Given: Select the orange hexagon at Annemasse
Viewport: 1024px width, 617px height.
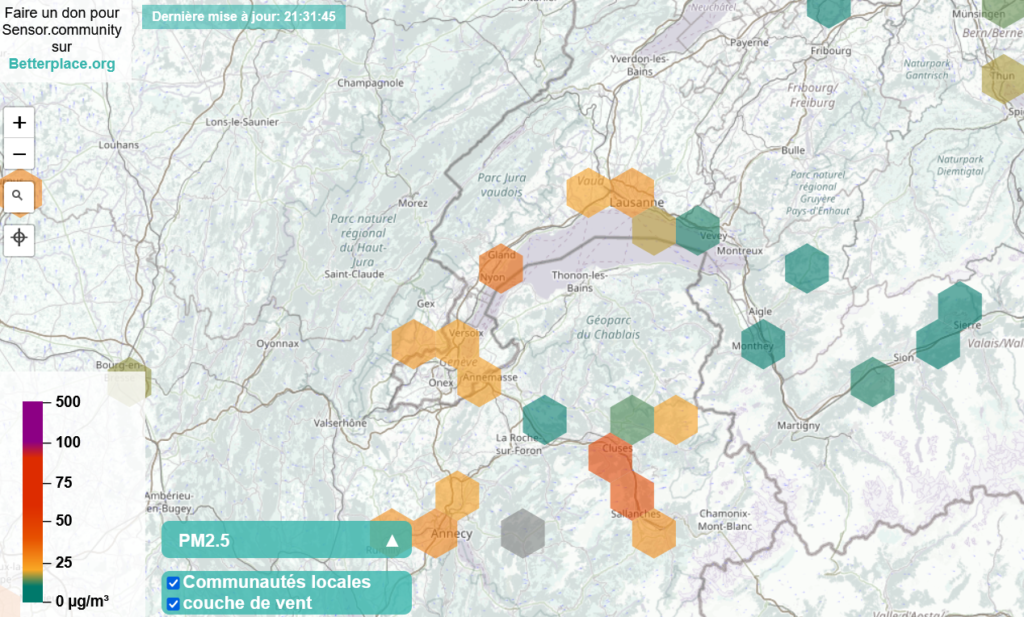Looking at the screenshot, I should pyautogui.click(x=479, y=383).
